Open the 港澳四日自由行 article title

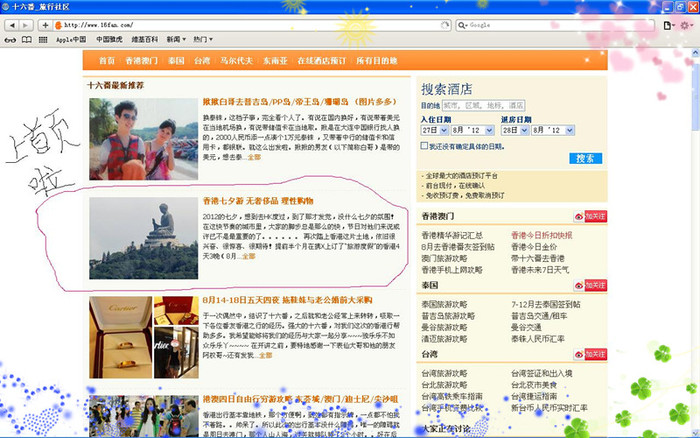(x=300, y=399)
